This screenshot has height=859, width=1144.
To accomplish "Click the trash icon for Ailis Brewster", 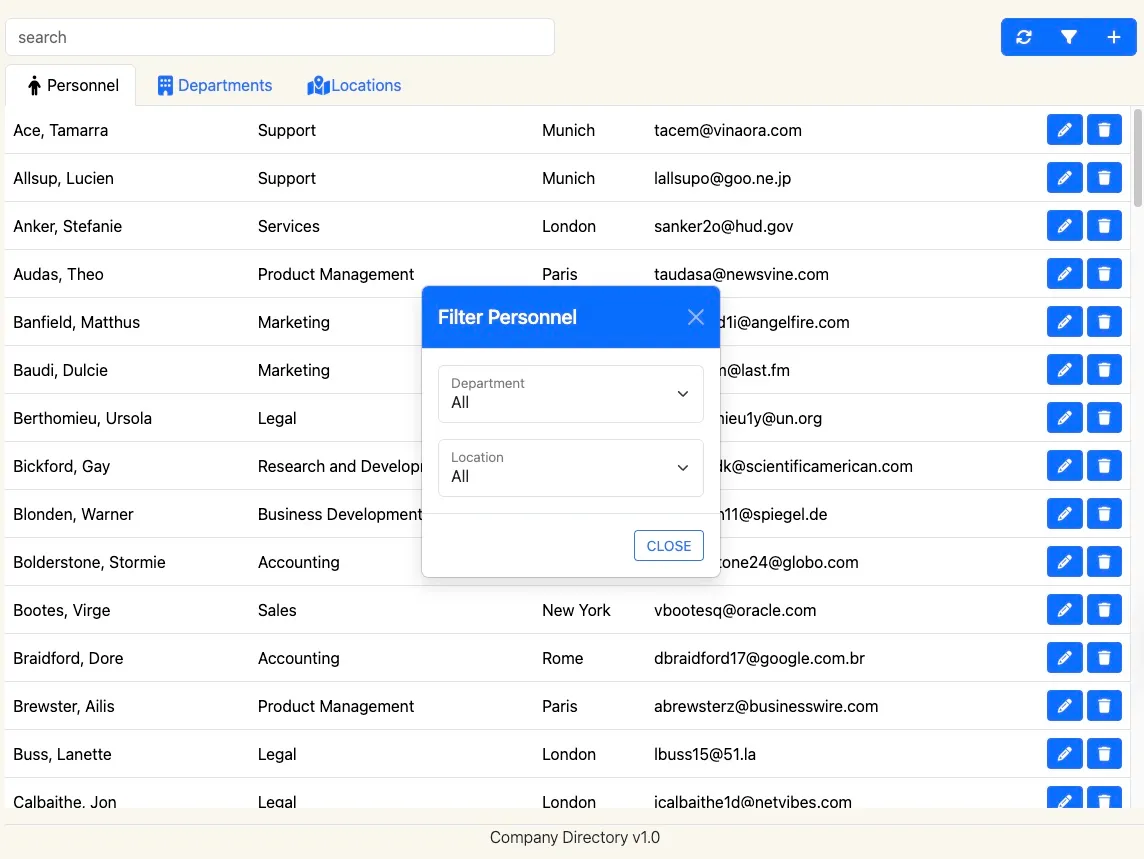I will tap(1104, 706).
